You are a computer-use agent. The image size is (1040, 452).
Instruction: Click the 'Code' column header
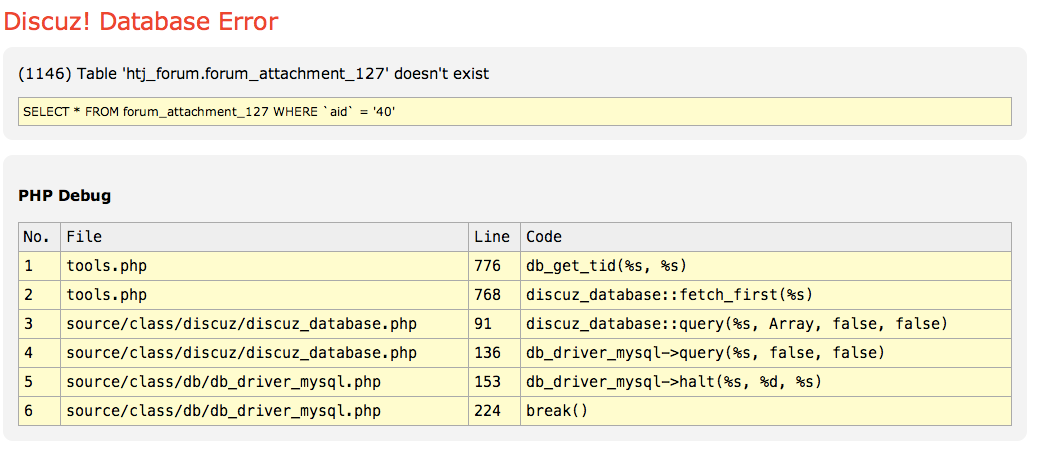pyautogui.click(x=766, y=237)
